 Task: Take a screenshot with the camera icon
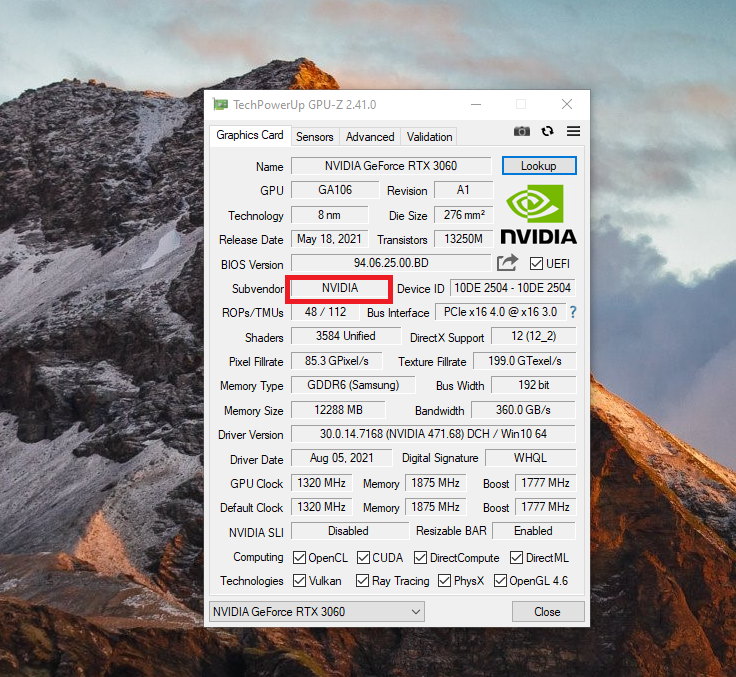click(x=521, y=131)
